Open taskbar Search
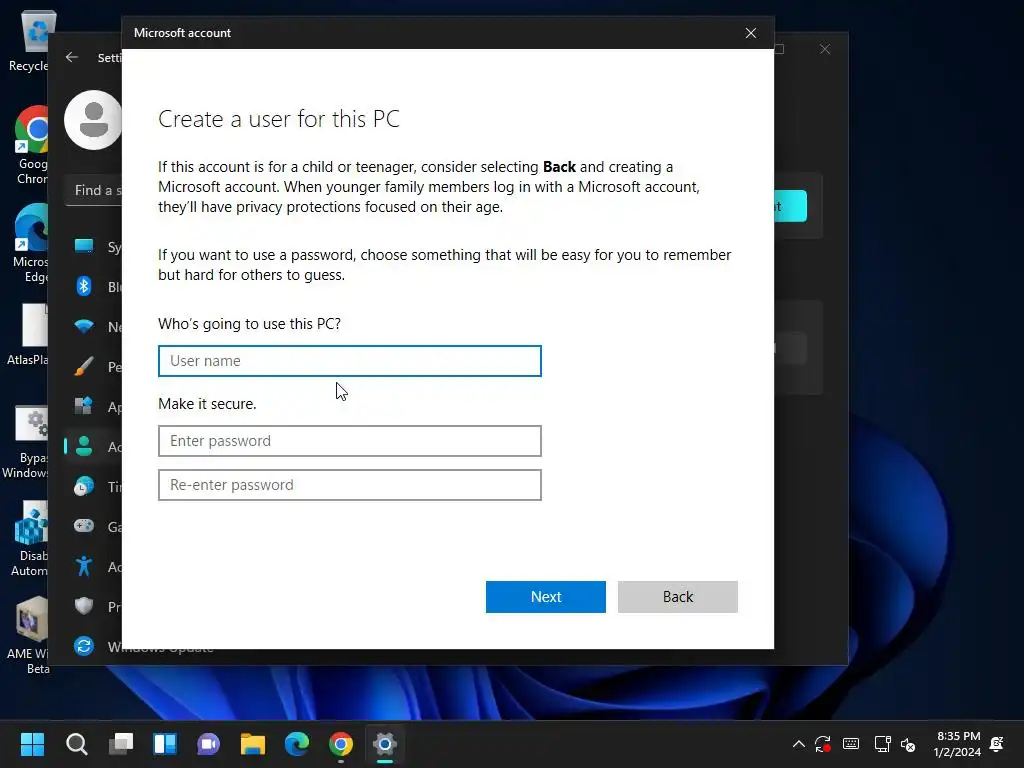 76,744
